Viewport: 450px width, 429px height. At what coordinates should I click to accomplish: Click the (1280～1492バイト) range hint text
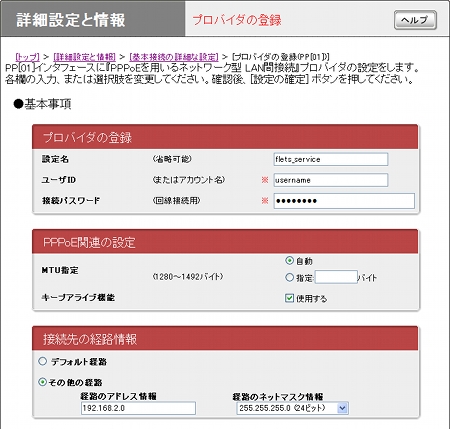pos(188,277)
